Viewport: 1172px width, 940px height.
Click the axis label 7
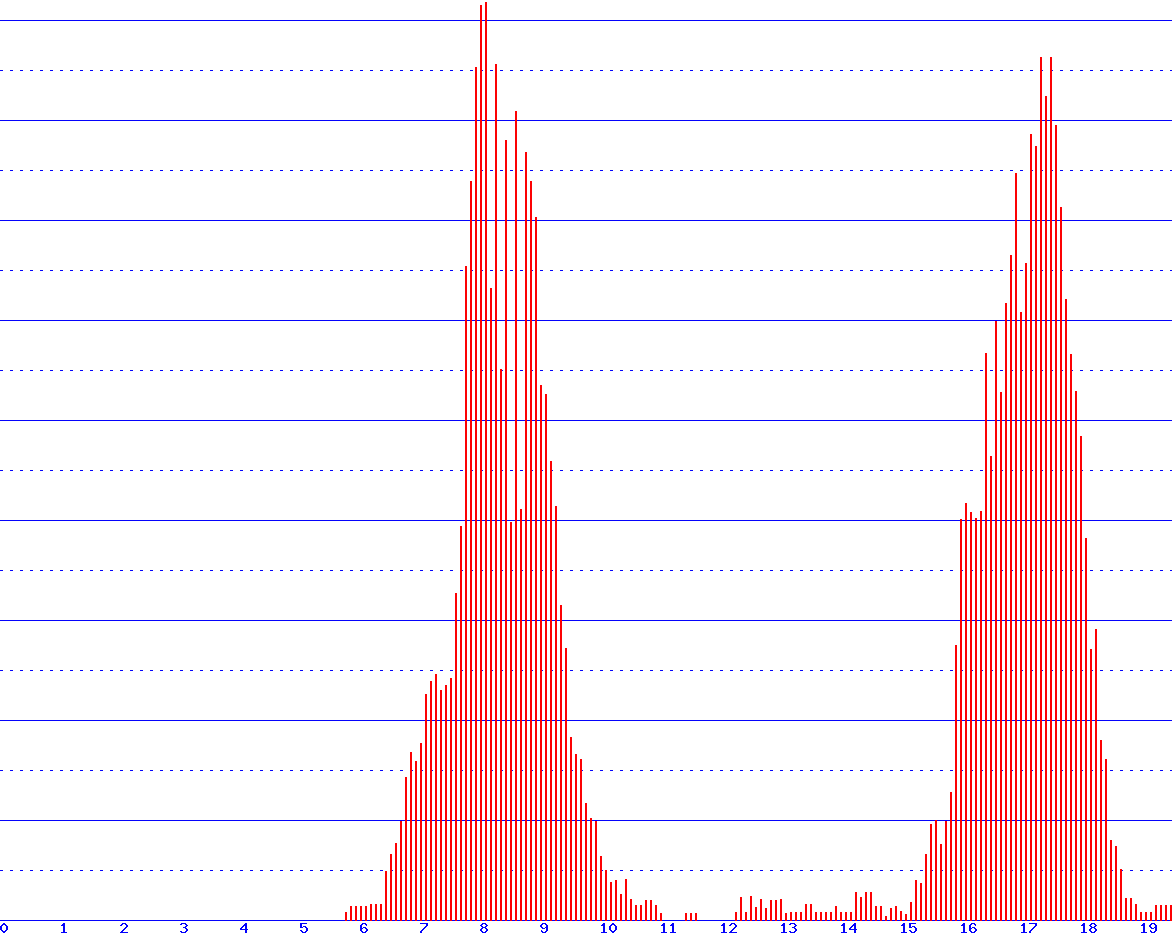[424, 929]
